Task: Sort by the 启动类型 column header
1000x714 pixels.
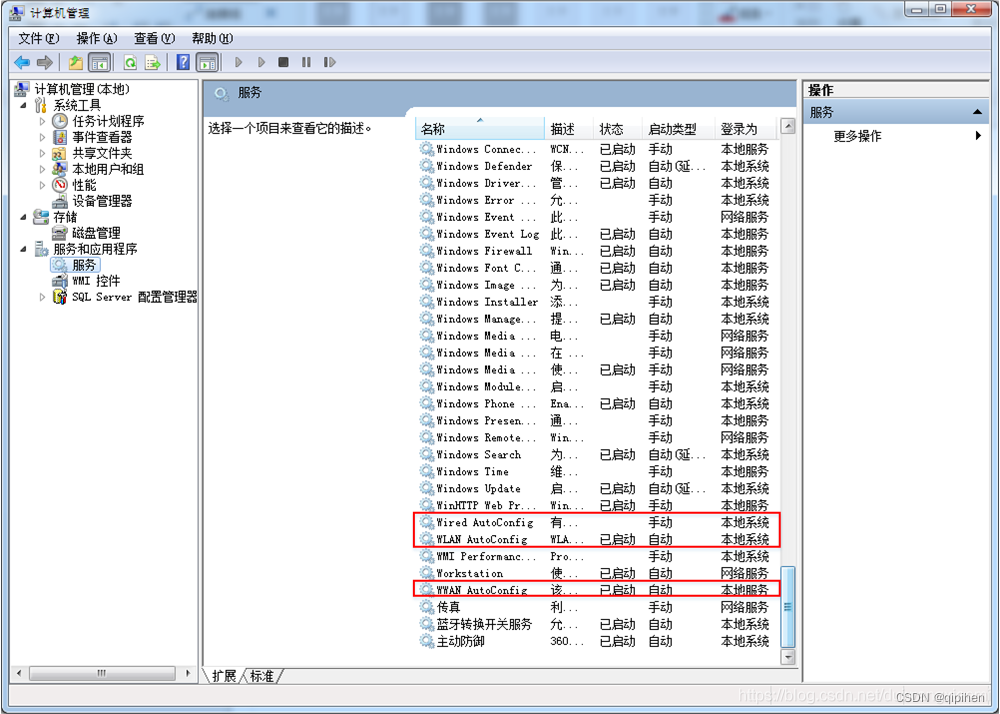Action: coord(679,129)
